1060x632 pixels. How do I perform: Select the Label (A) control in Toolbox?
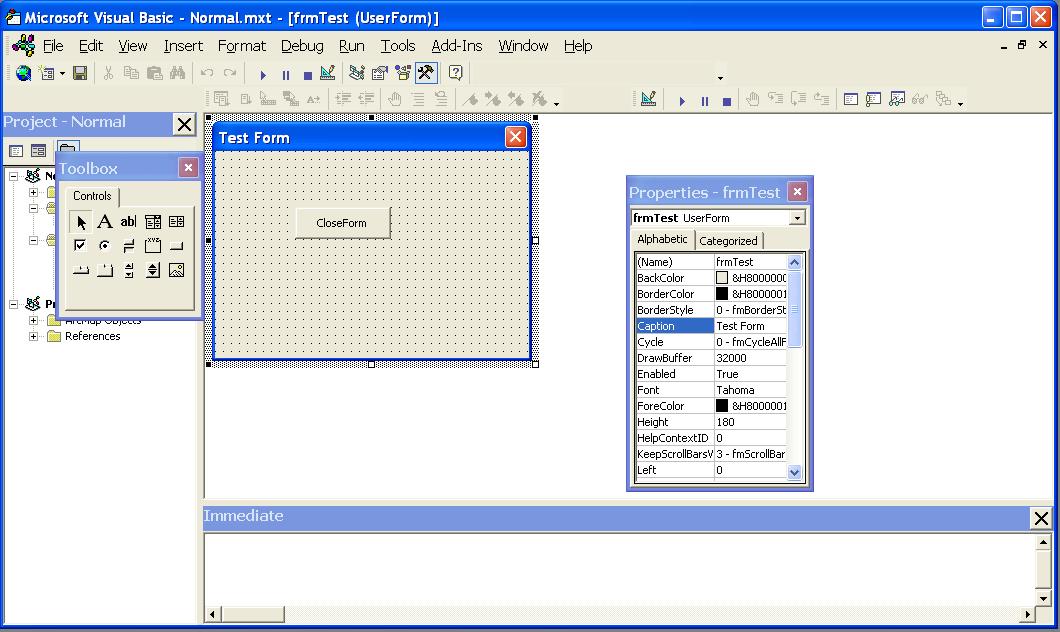click(x=105, y=222)
